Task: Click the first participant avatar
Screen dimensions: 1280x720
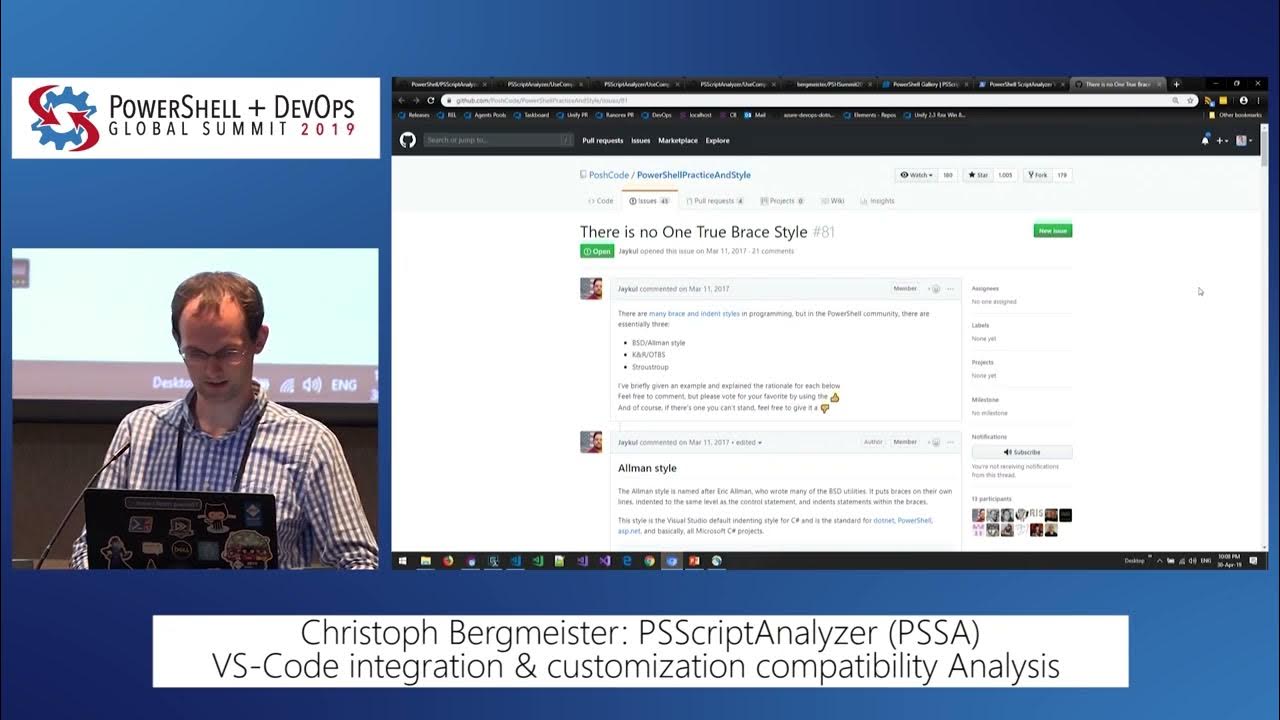Action: coord(979,515)
